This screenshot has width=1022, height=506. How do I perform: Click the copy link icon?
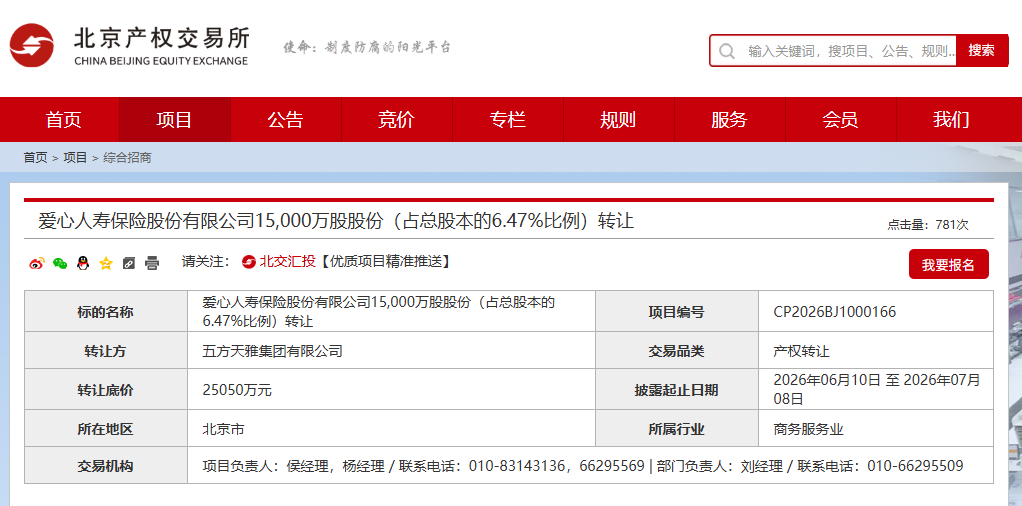point(128,263)
